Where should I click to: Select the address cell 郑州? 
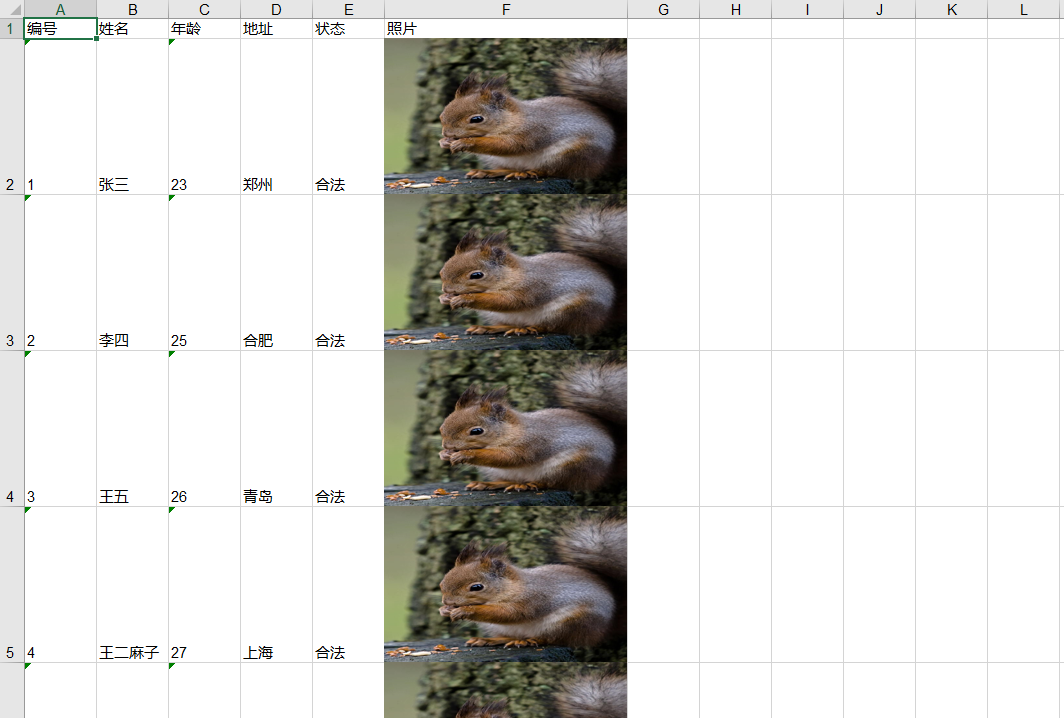[x=276, y=117]
